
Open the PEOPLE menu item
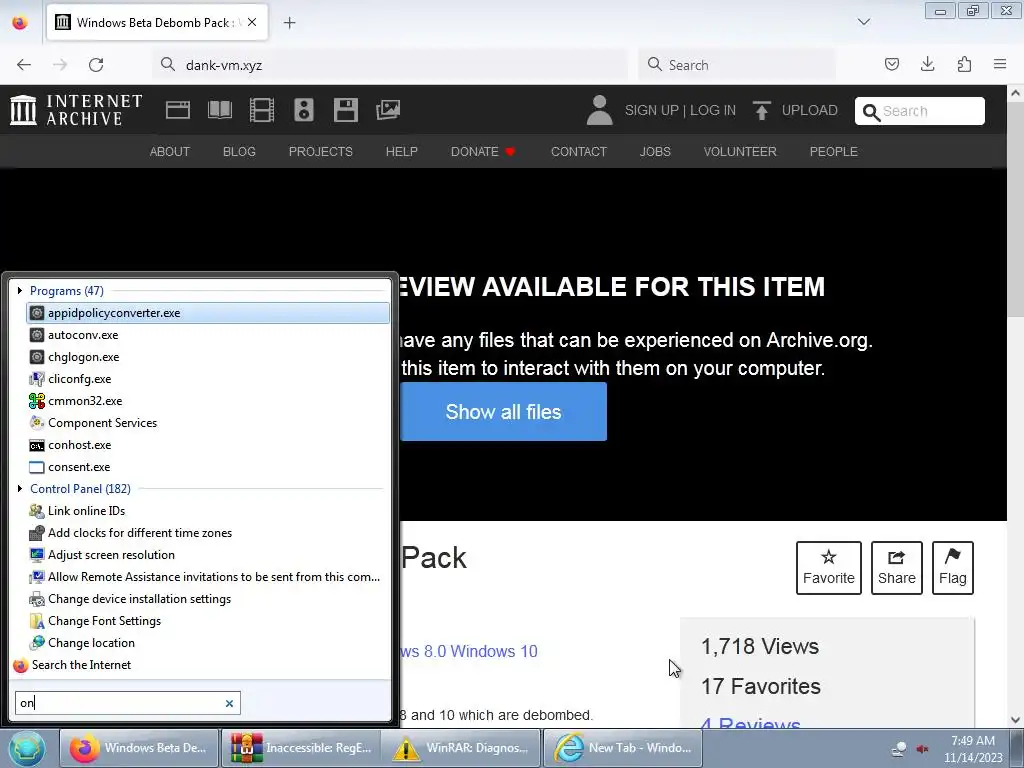point(833,152)
